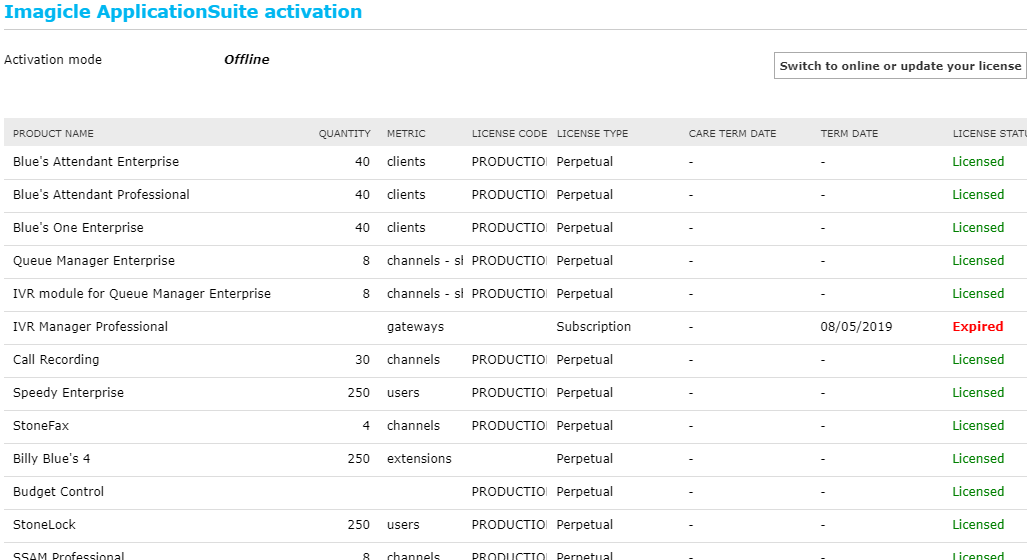Viewport: 1029px width, 560px height.
Task: Click Billy Blue's 4 product name
Action: [x=52, y=459]
